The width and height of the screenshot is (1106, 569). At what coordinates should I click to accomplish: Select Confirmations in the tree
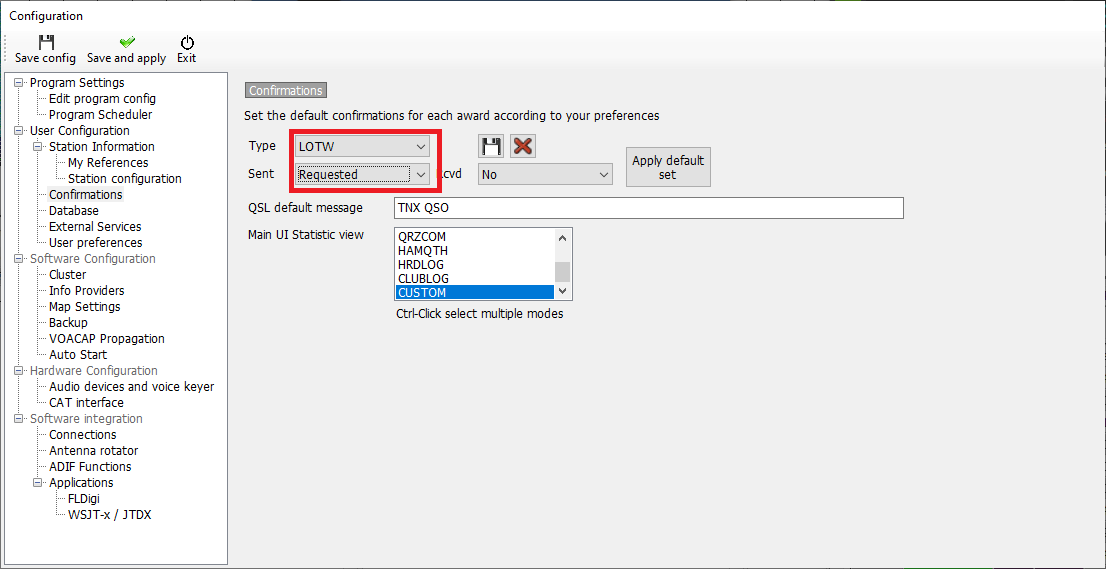(85, 195)
